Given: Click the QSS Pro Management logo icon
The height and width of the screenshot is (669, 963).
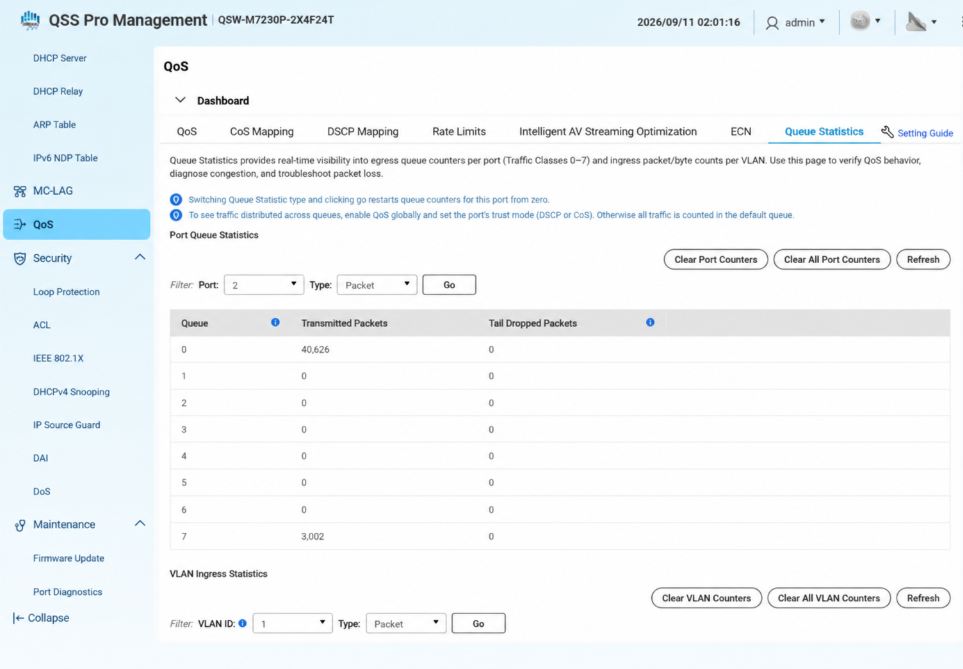Looking at the screenshot, I should (29, 20).
